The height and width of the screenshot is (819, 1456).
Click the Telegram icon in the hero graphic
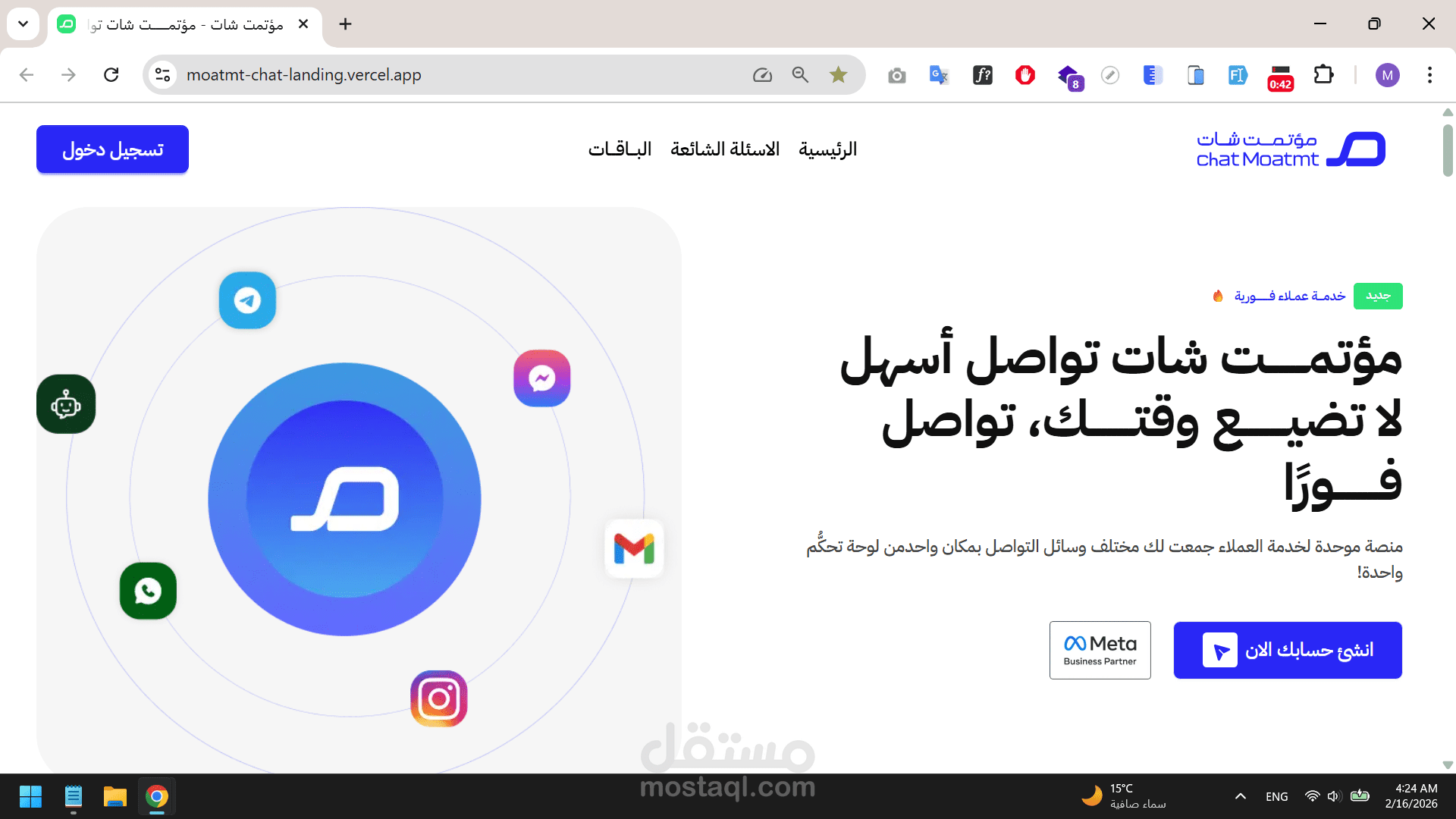pos(247,300)
